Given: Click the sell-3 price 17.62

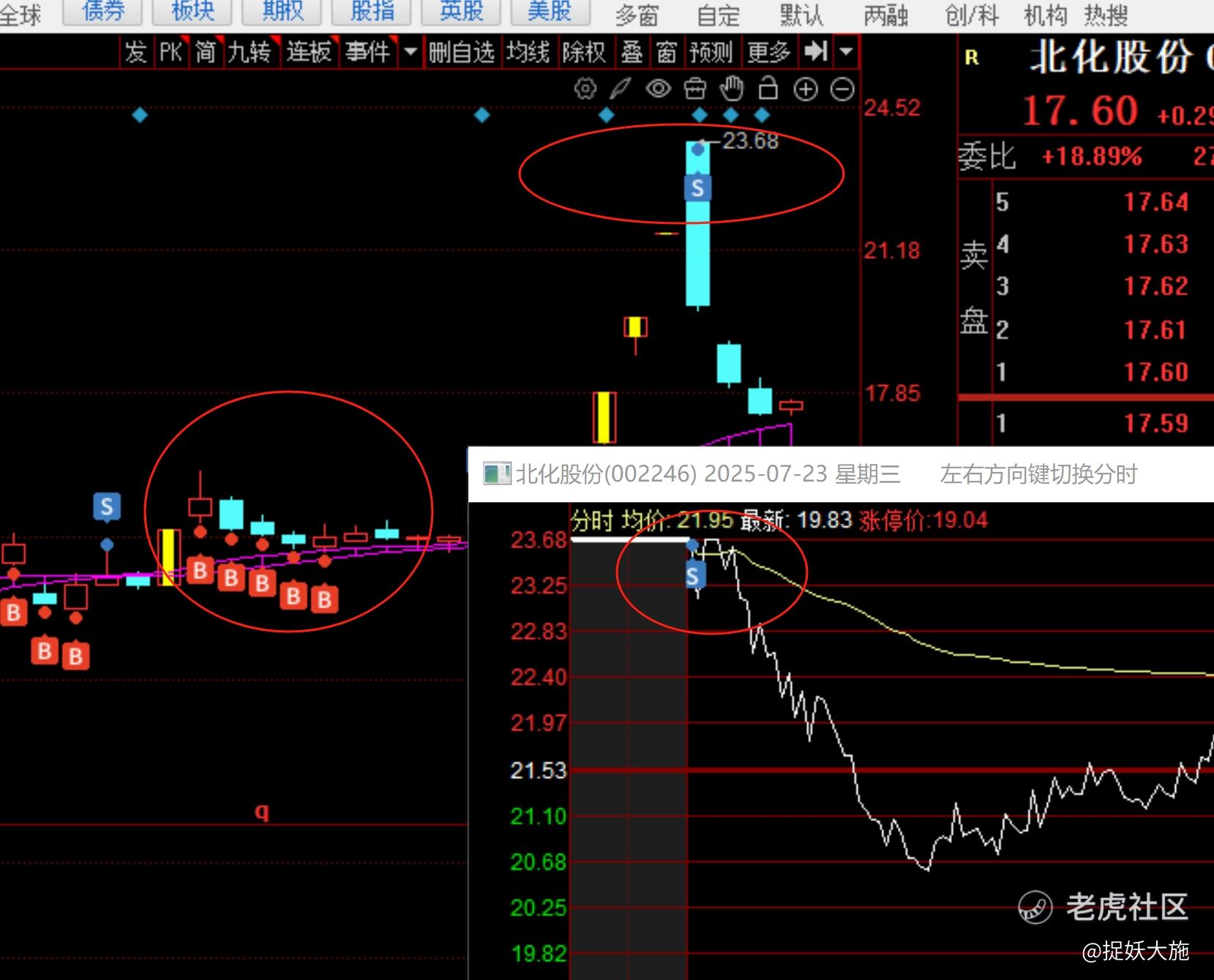Looking at the screenshot, I should [1155, 287].
